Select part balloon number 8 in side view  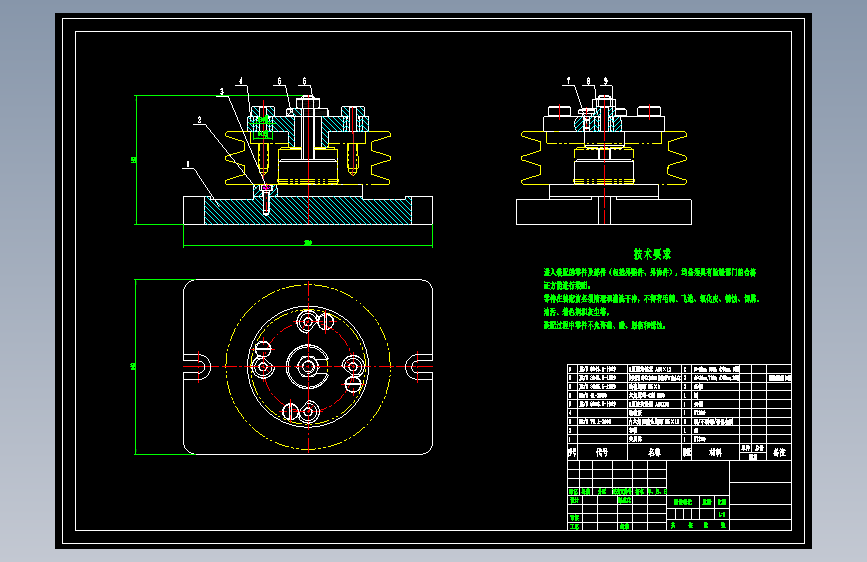click(x=588, y=81)
